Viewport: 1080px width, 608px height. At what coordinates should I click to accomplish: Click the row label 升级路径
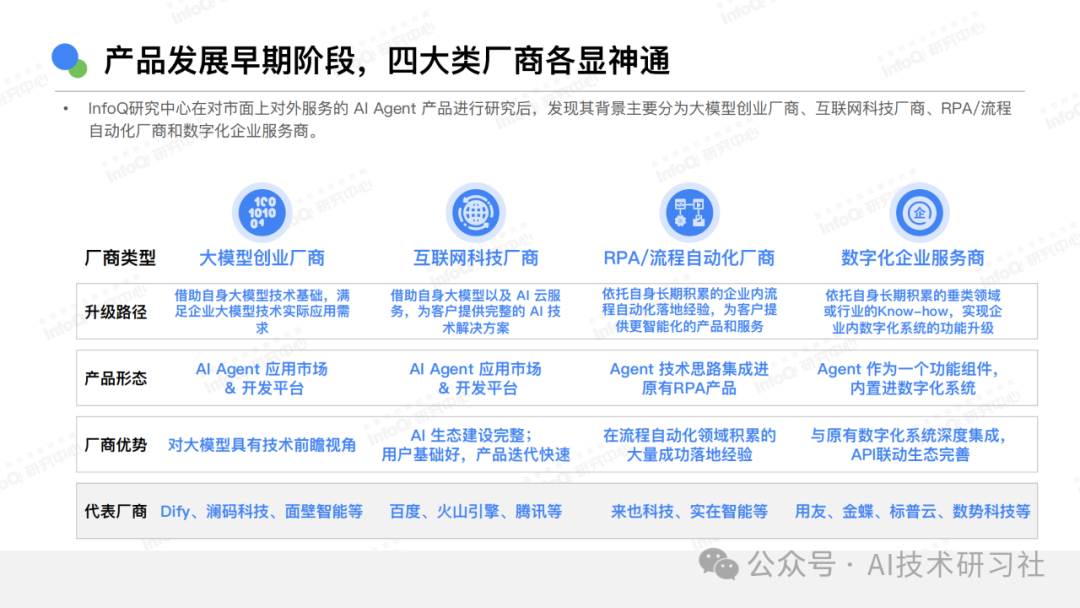pos(116,312)
